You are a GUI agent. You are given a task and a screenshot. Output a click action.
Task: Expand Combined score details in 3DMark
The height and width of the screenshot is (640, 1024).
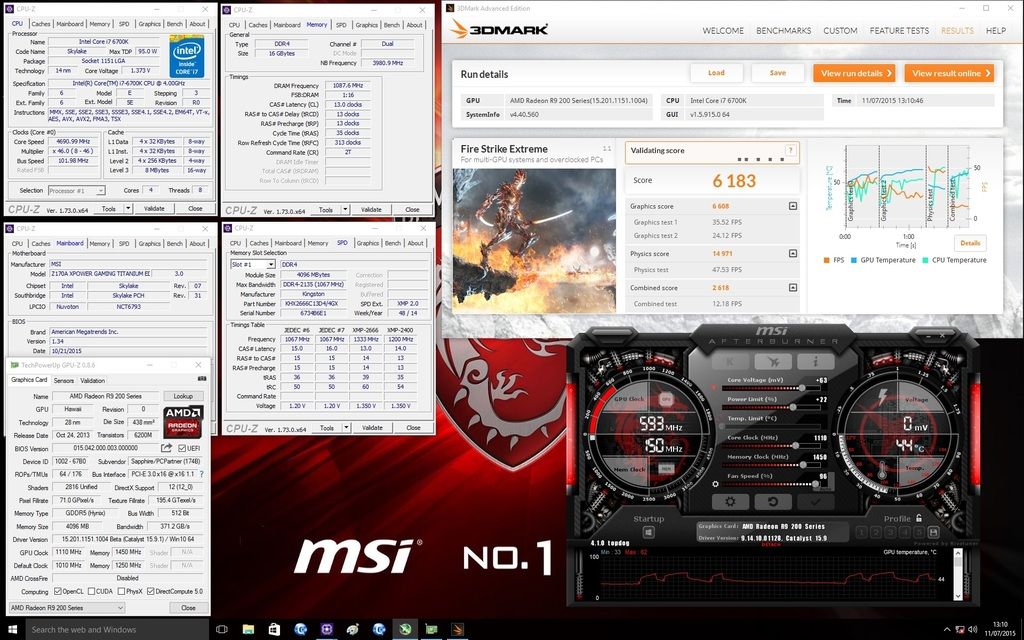(793, 287)
